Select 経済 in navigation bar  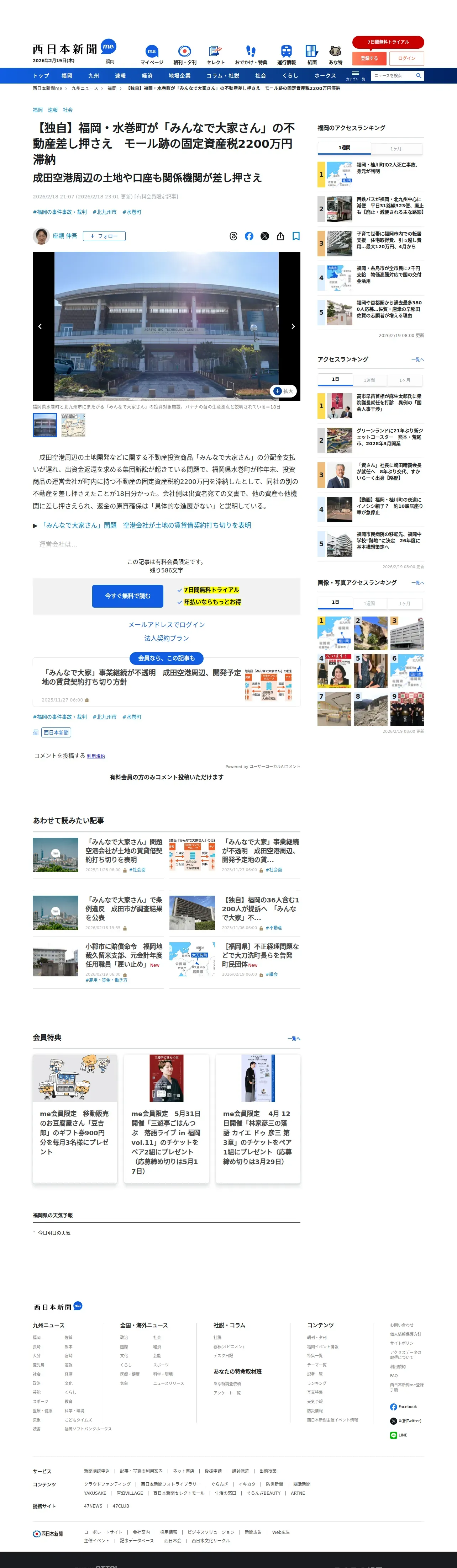pos(147,75)
